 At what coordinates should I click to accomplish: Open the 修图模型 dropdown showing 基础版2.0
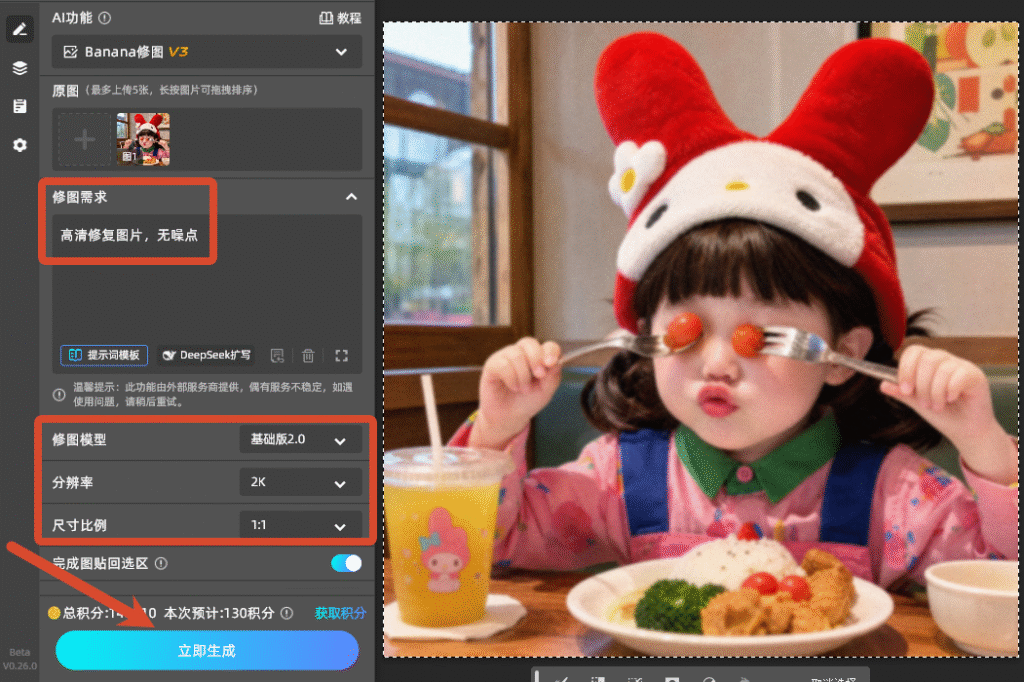pyautogui.click(x=300, y=440)
